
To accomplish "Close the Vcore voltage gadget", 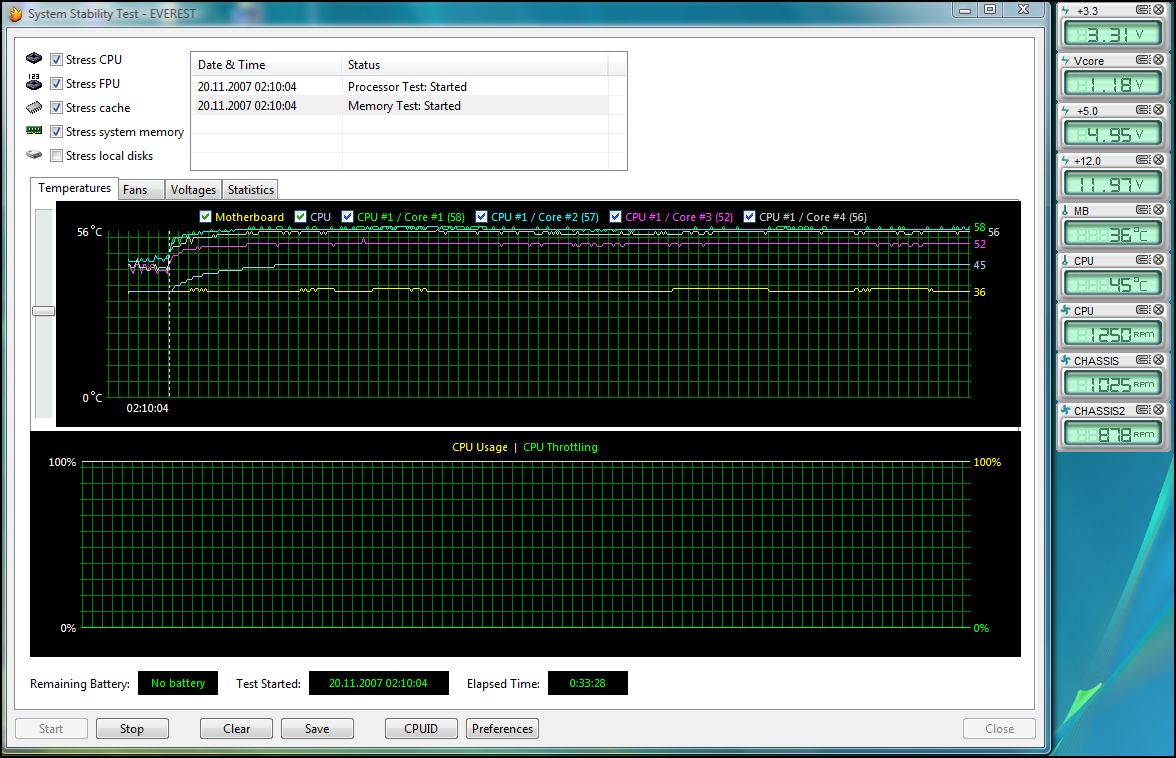I will (x=1158, y=60).
